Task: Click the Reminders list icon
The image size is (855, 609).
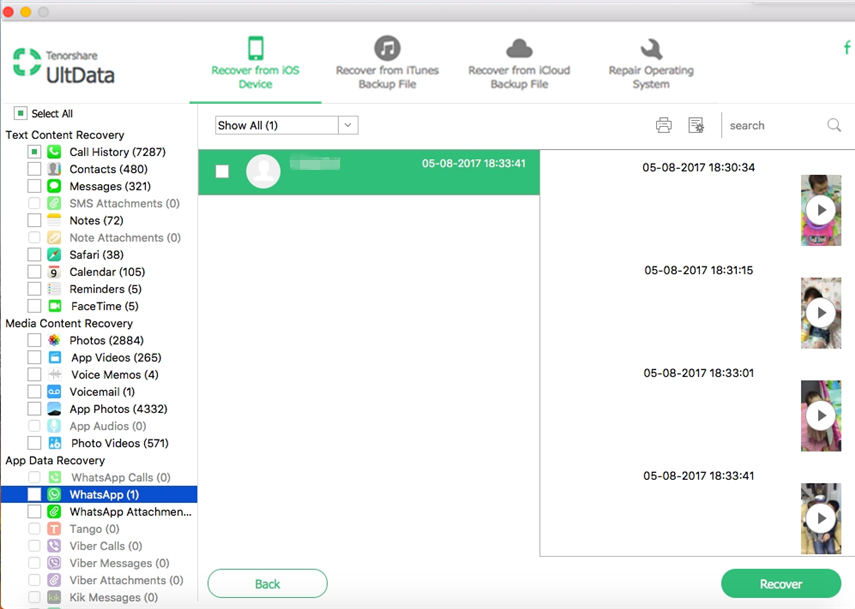Action: coord(54,289)
